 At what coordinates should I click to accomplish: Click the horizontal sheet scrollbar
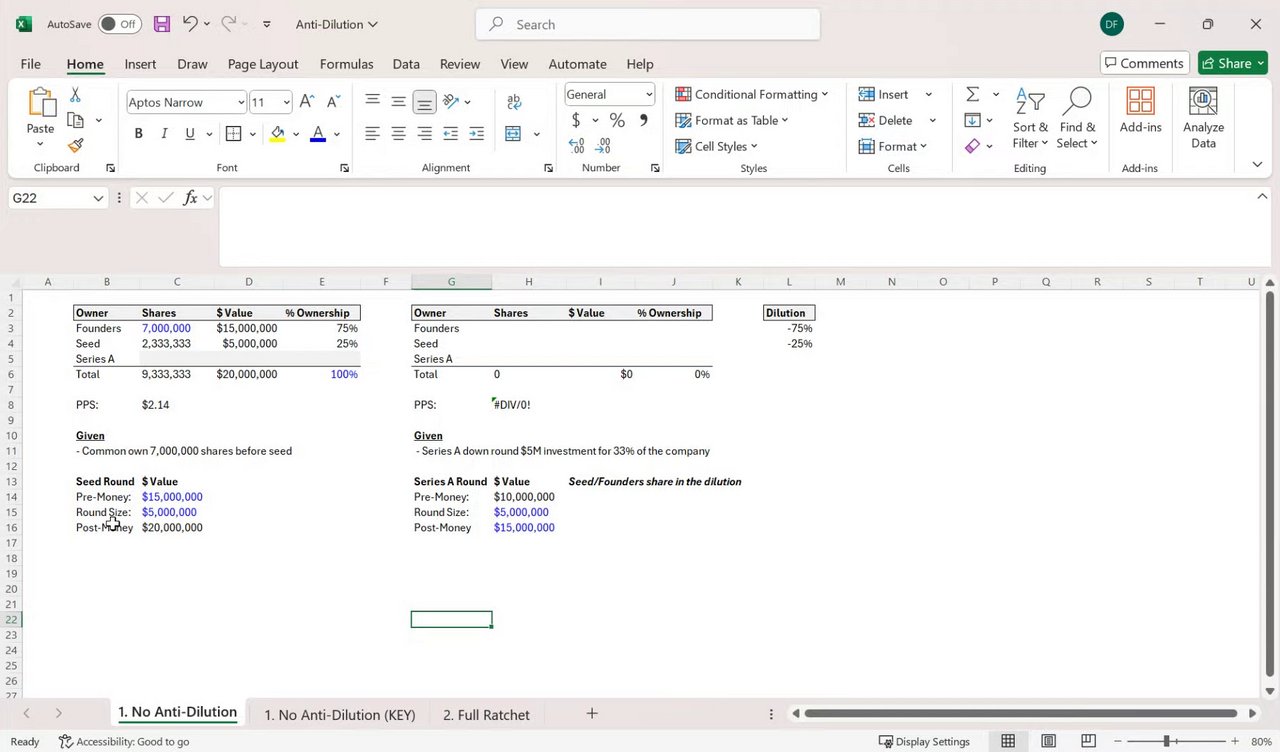[1023, 714]
